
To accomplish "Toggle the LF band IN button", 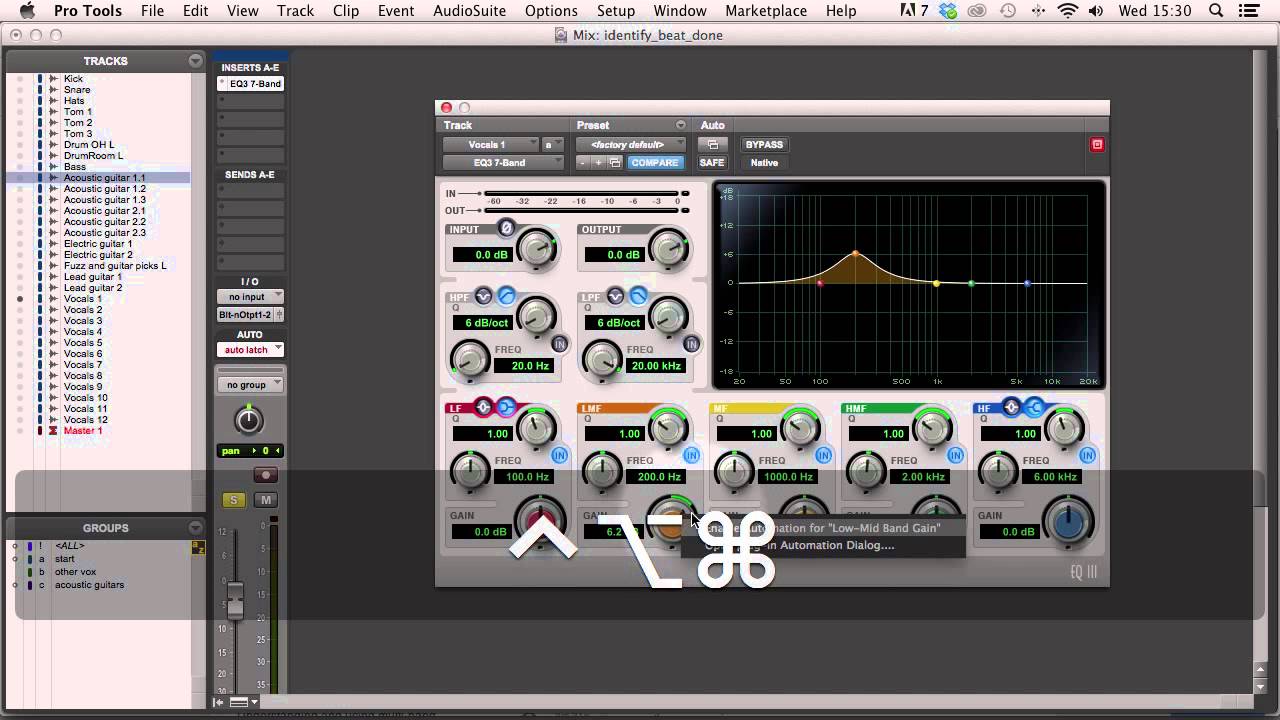I will click(x=559, y=455).
